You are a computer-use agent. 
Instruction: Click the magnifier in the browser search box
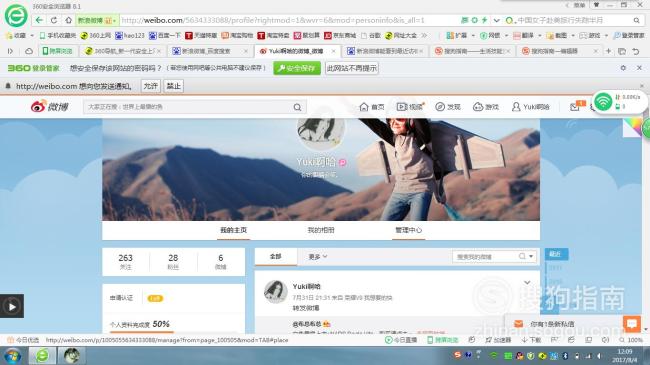click(636, 20)
